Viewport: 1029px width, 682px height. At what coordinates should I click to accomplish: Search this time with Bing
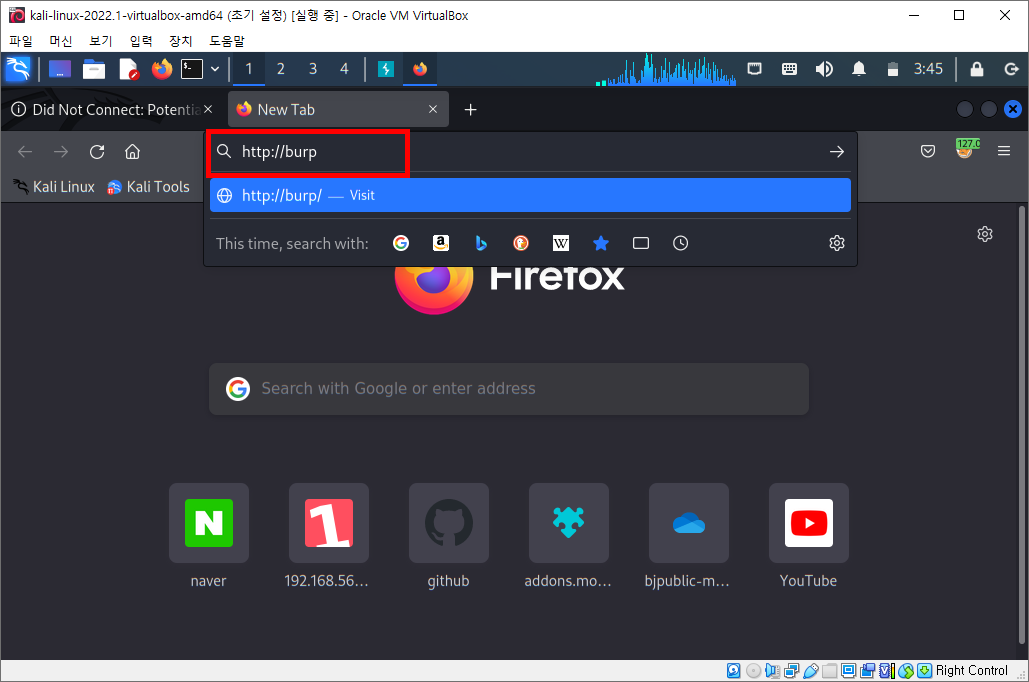(x=481, y=244)
